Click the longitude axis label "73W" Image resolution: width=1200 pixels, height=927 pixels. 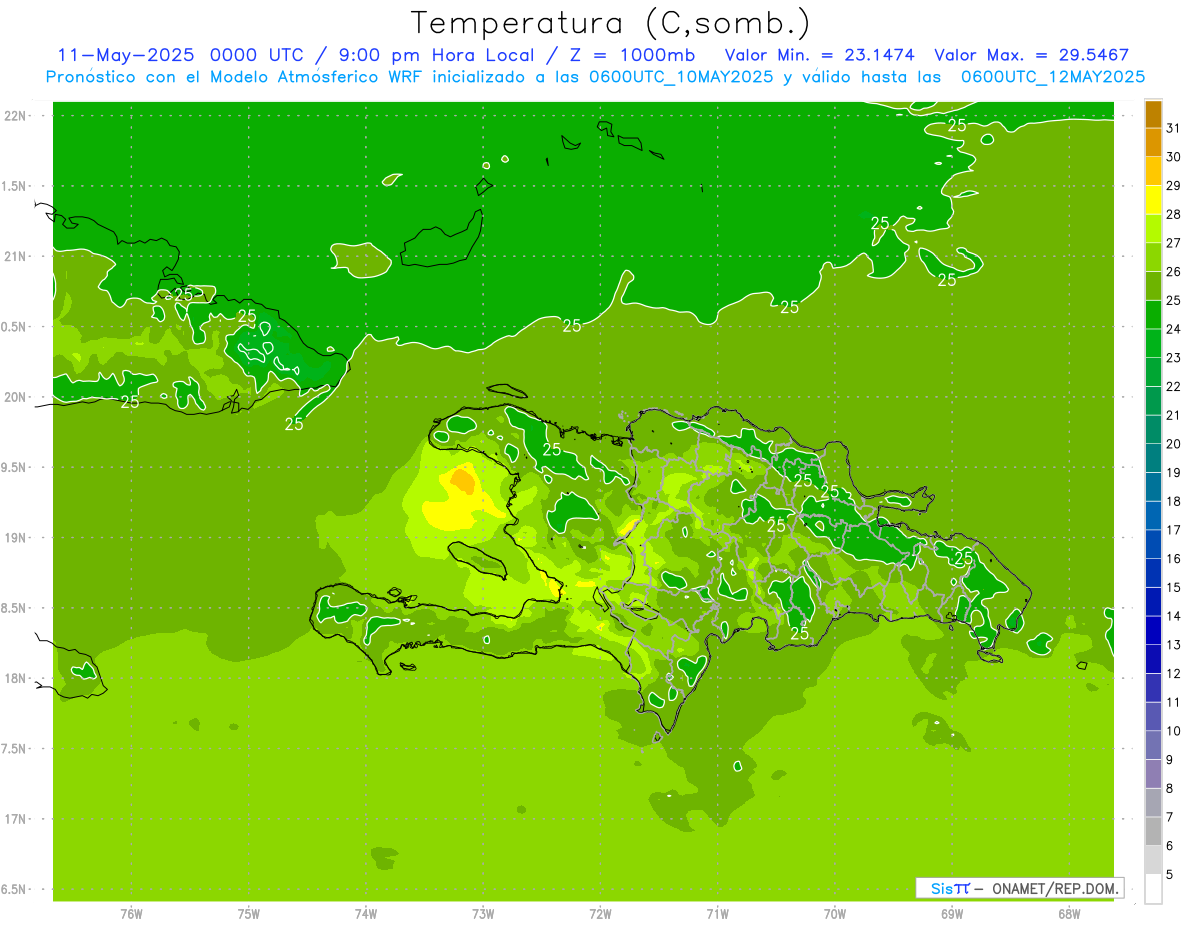483,914
